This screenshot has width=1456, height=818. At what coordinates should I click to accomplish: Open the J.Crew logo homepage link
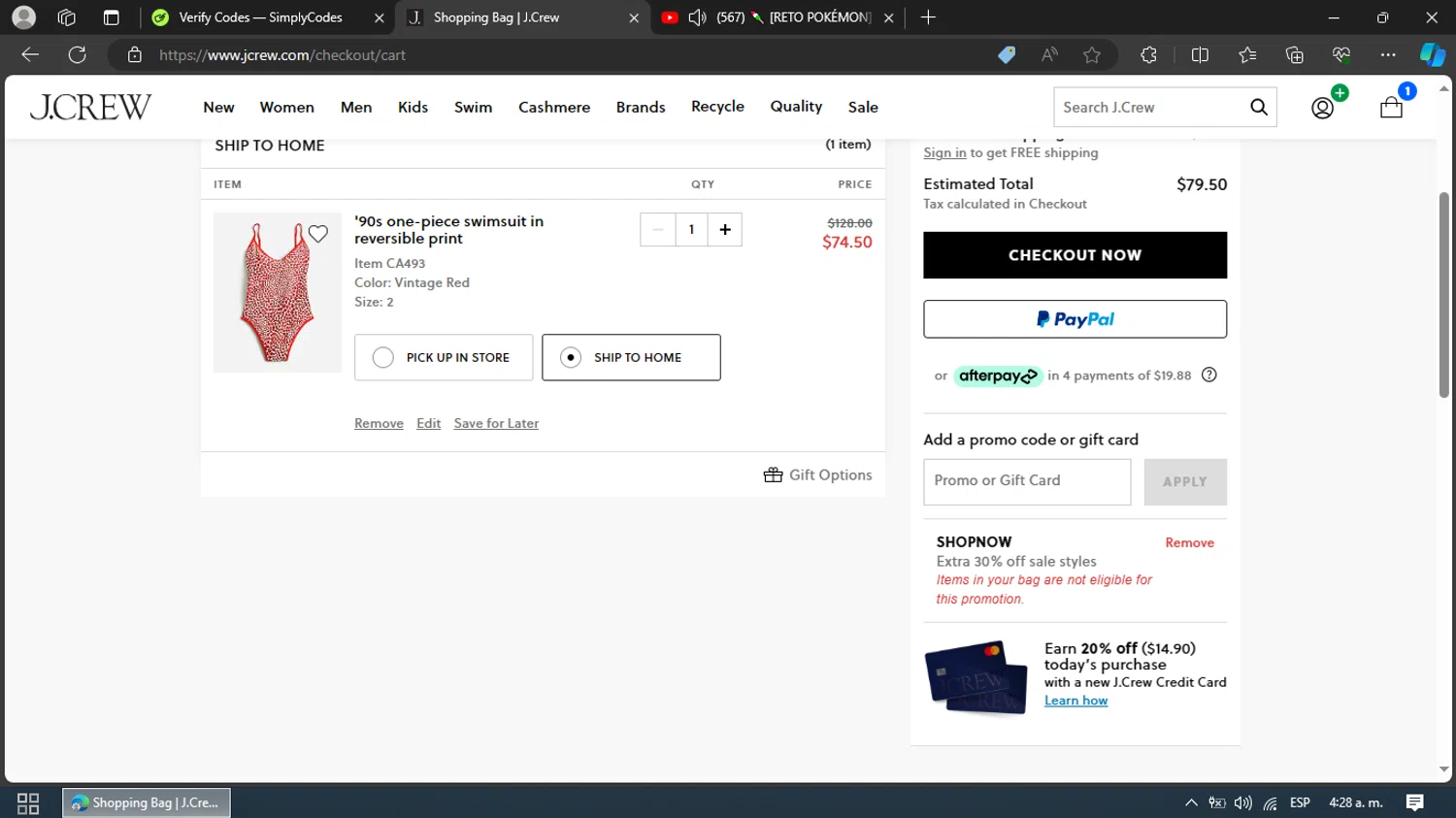pos(90,107)
